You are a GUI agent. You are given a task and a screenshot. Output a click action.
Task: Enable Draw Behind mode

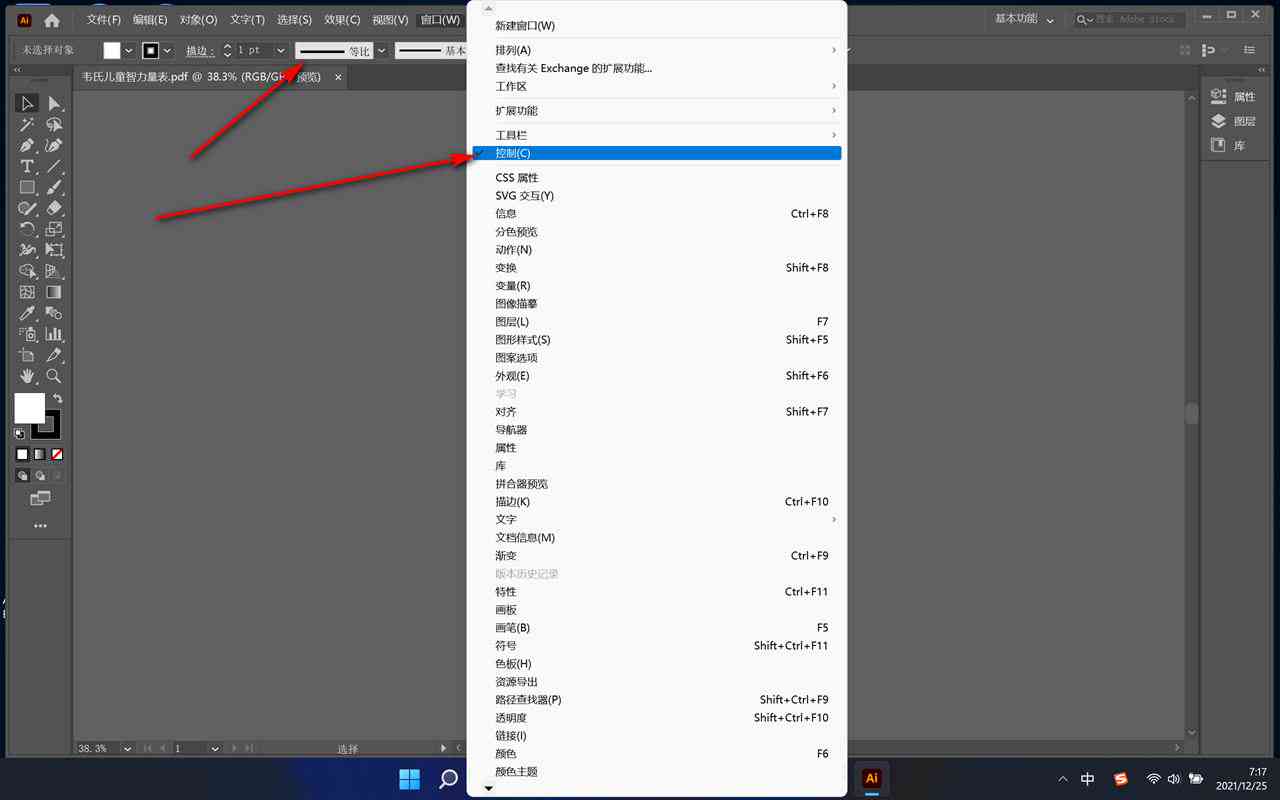(x=40, y=476)
